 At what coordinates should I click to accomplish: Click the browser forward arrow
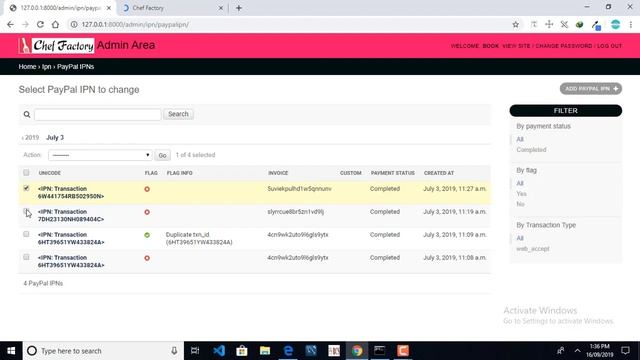[25, 24]
